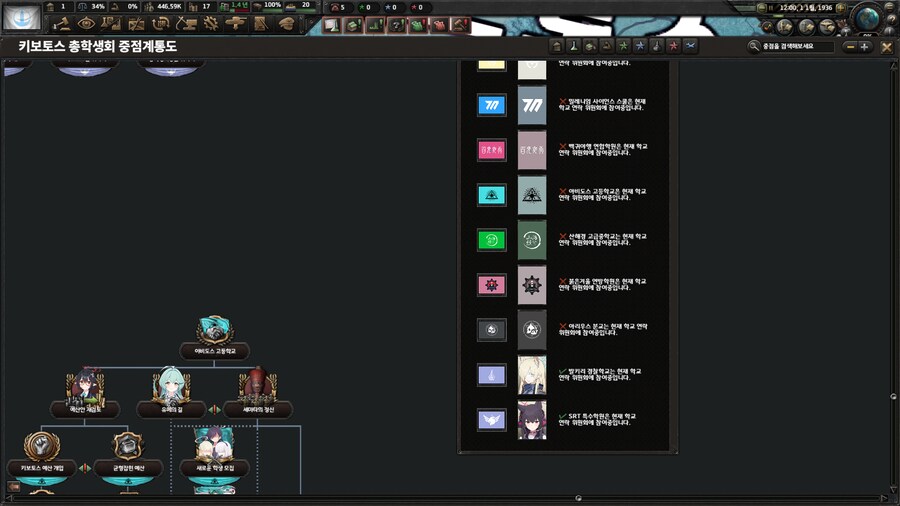The height and width of the screenshot is (506, 900).
Task: Click the back arrow at bottom left
Action: point(13,487)
